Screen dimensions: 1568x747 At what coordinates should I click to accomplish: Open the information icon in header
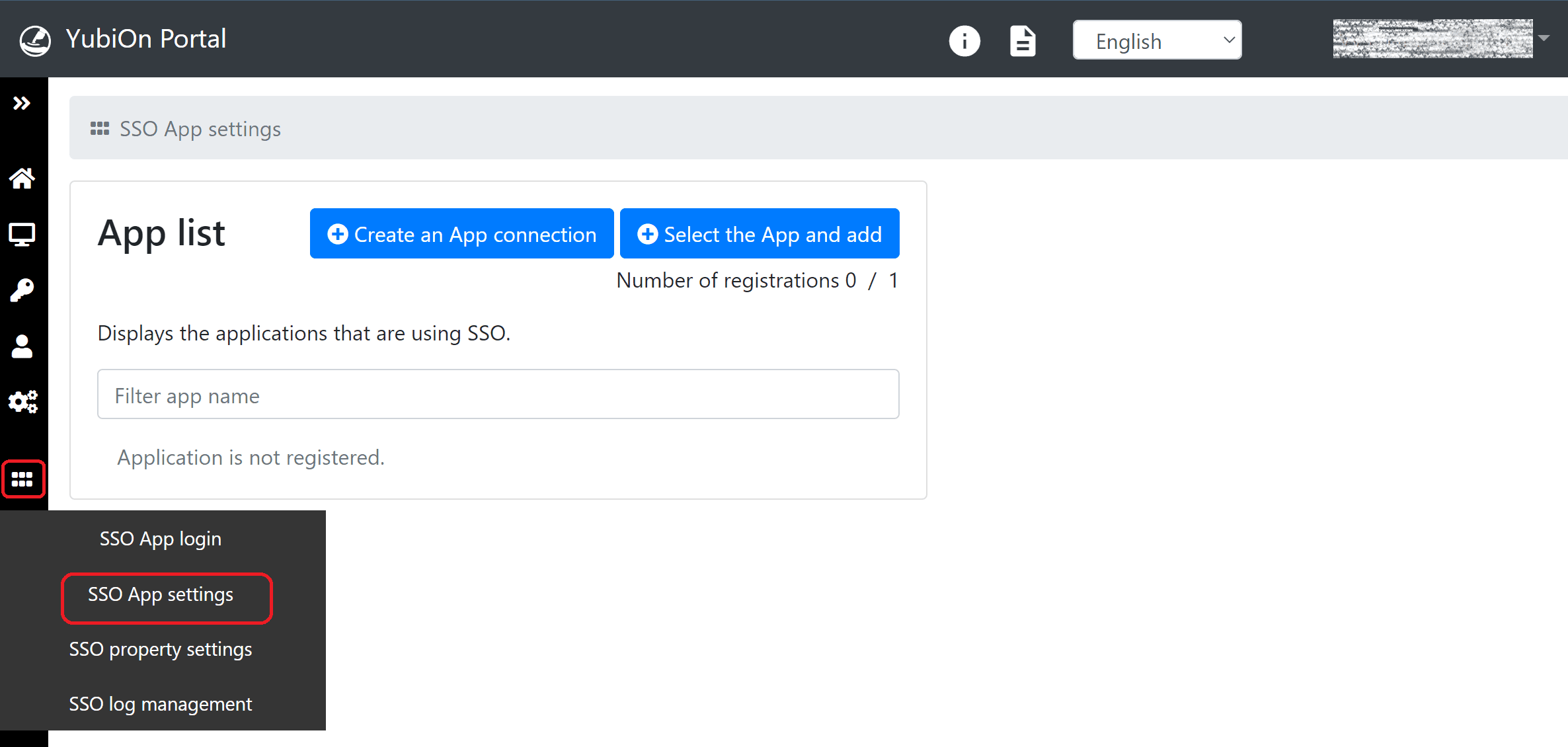point(964,41)
